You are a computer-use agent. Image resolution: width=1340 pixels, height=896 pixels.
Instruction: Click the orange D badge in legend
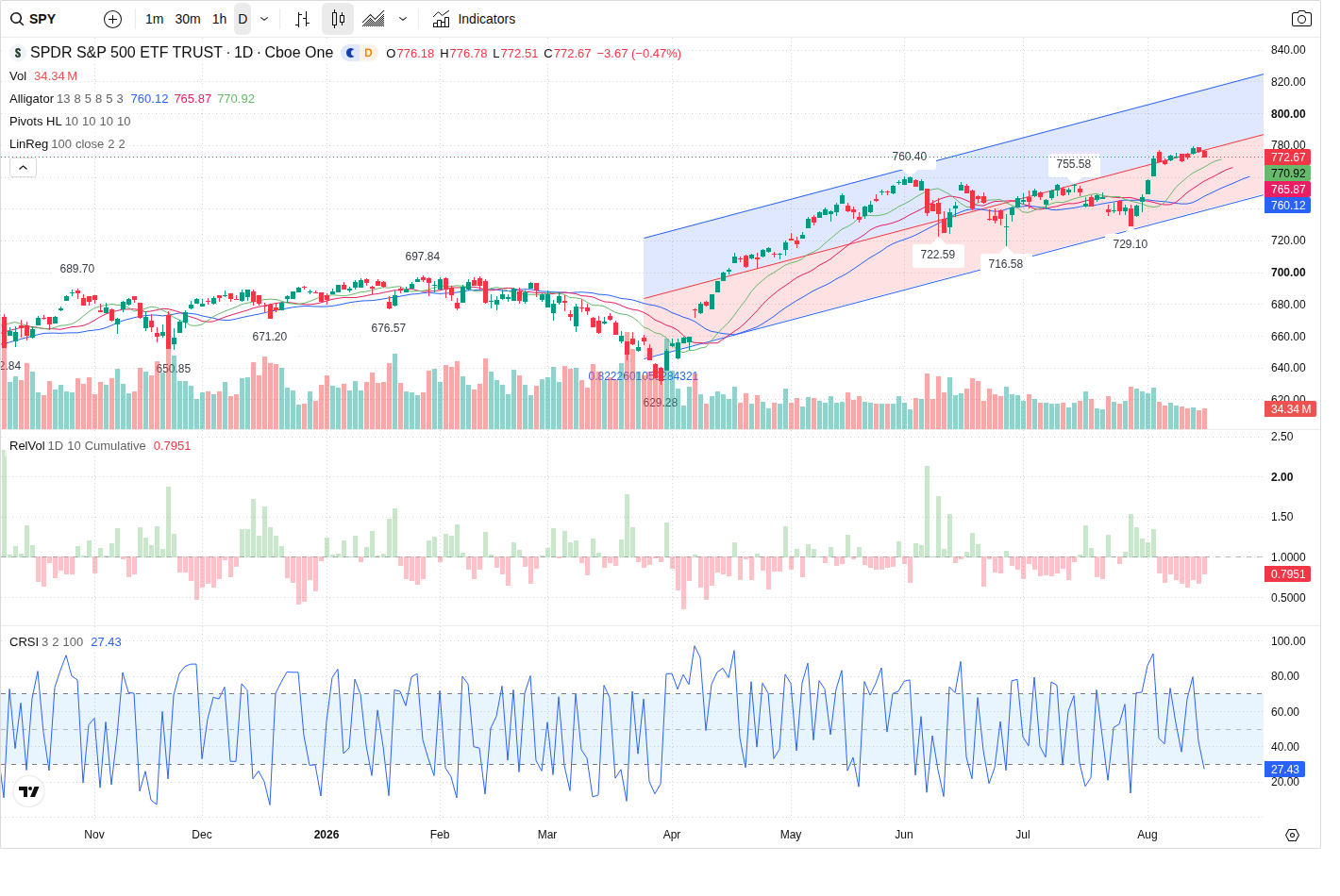368,53
